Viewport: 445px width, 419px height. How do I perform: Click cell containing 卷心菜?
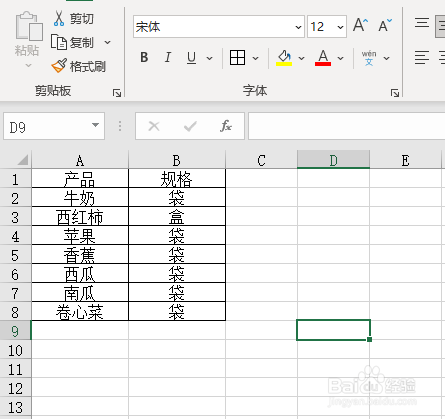click(80, 312)
